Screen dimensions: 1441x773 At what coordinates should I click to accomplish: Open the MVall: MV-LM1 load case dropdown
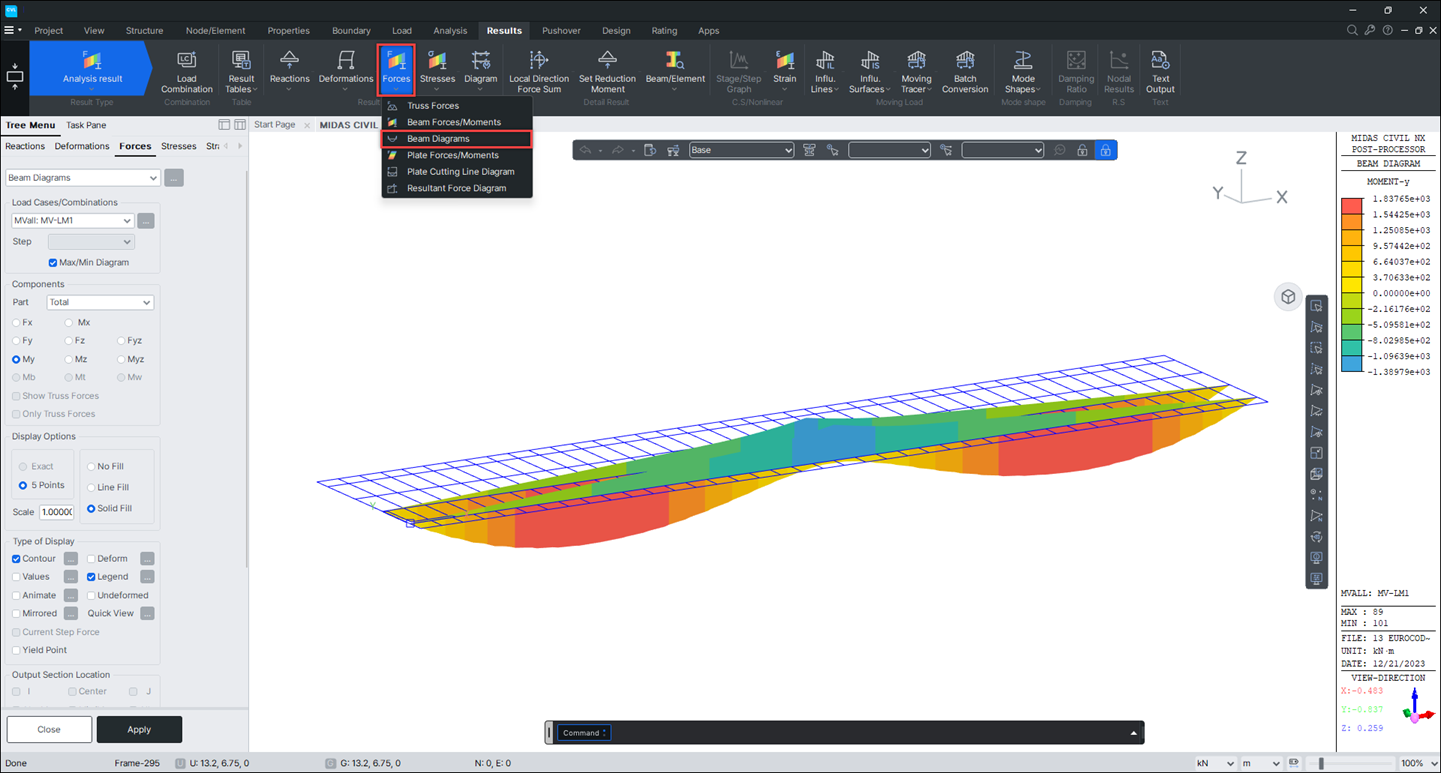[72, 221]
